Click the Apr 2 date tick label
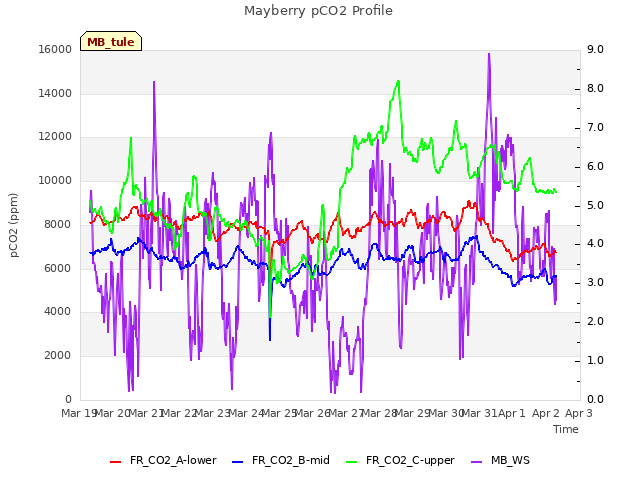This screenshot has height=480, width=640. pyautogui.click(x=546, y=413)
